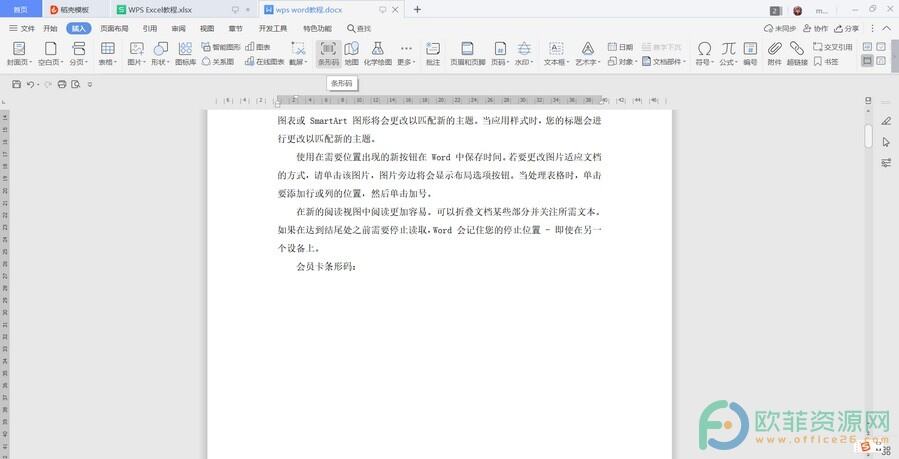Insert an Online Chart (在线图表)
The width and height of the screenshot is (899, 459).
pos(265,61)
